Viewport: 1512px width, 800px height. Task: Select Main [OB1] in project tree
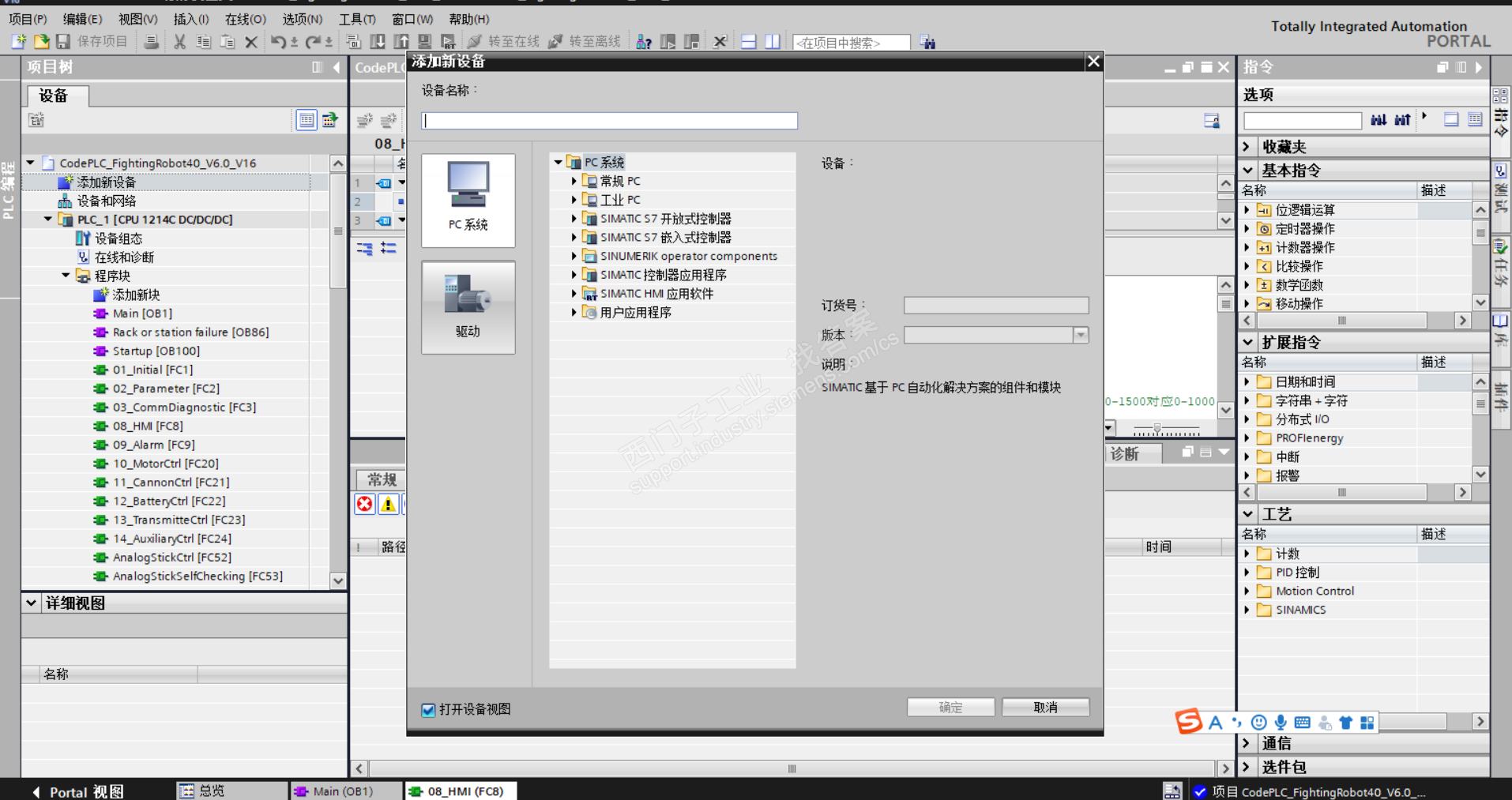pyautogui.click(x=142, y=314)
